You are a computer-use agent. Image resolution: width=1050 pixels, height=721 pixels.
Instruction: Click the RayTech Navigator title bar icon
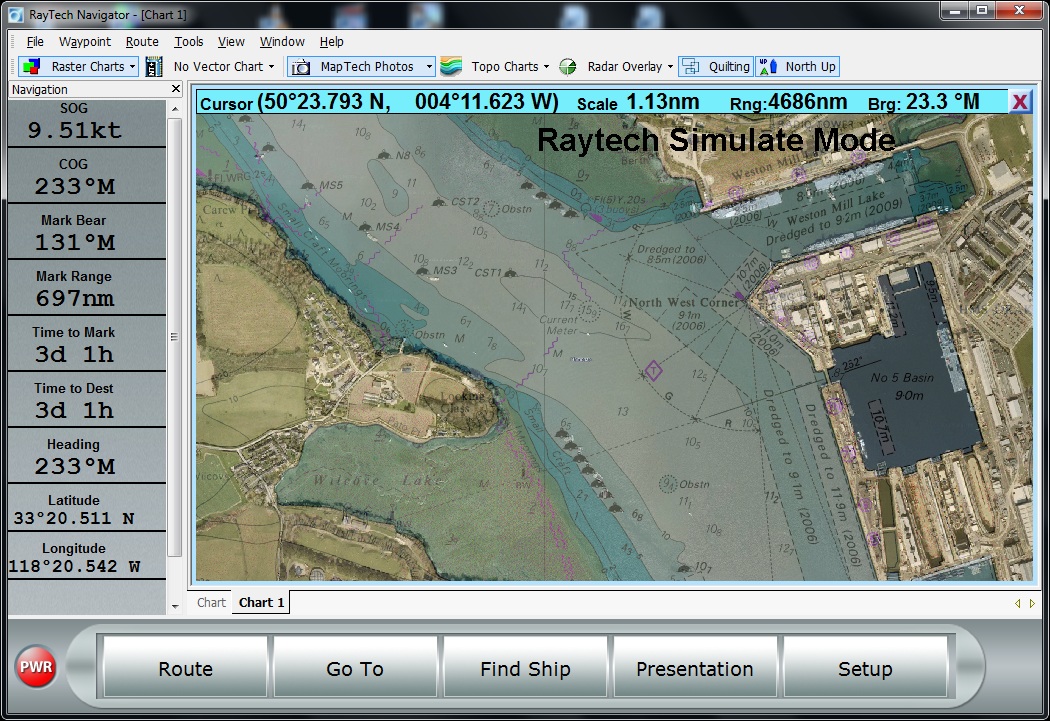pos(16,15)
